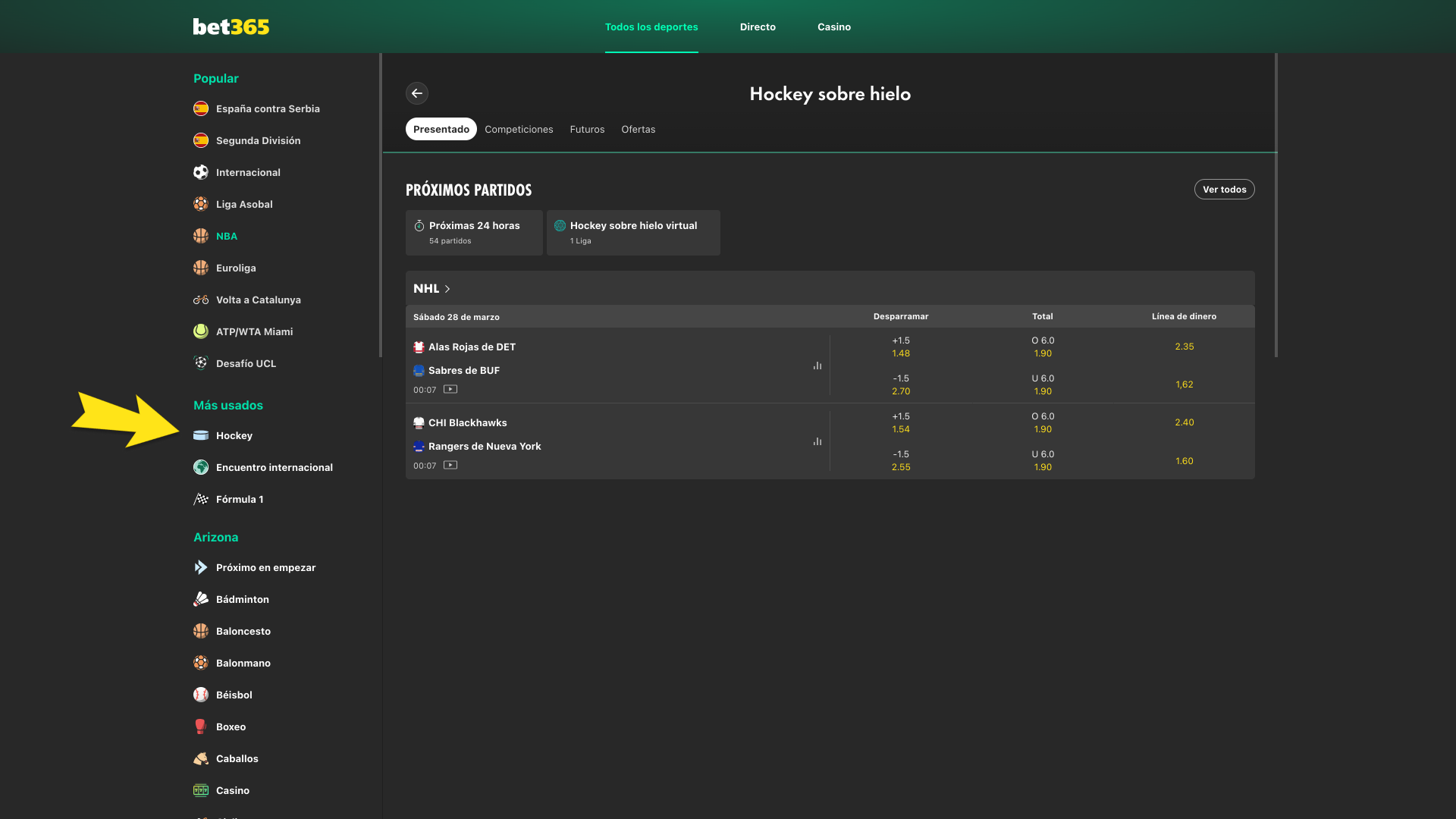Viewport: 1456px width, 819px height.
Task: Open España contra Serbia flag icon
Action: [x=201, y=108]
